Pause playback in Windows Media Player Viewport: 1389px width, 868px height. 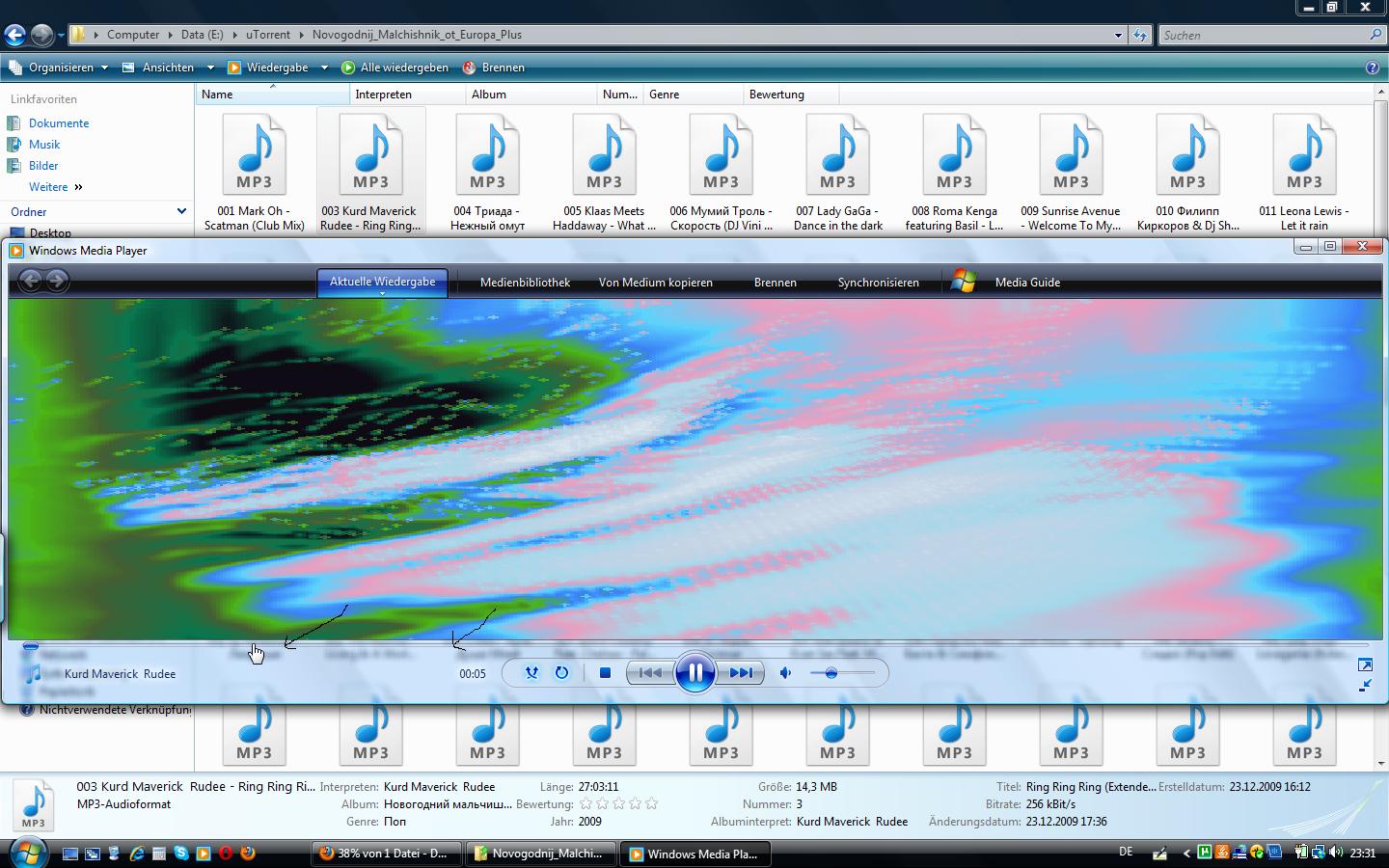[x=694, y=672]
